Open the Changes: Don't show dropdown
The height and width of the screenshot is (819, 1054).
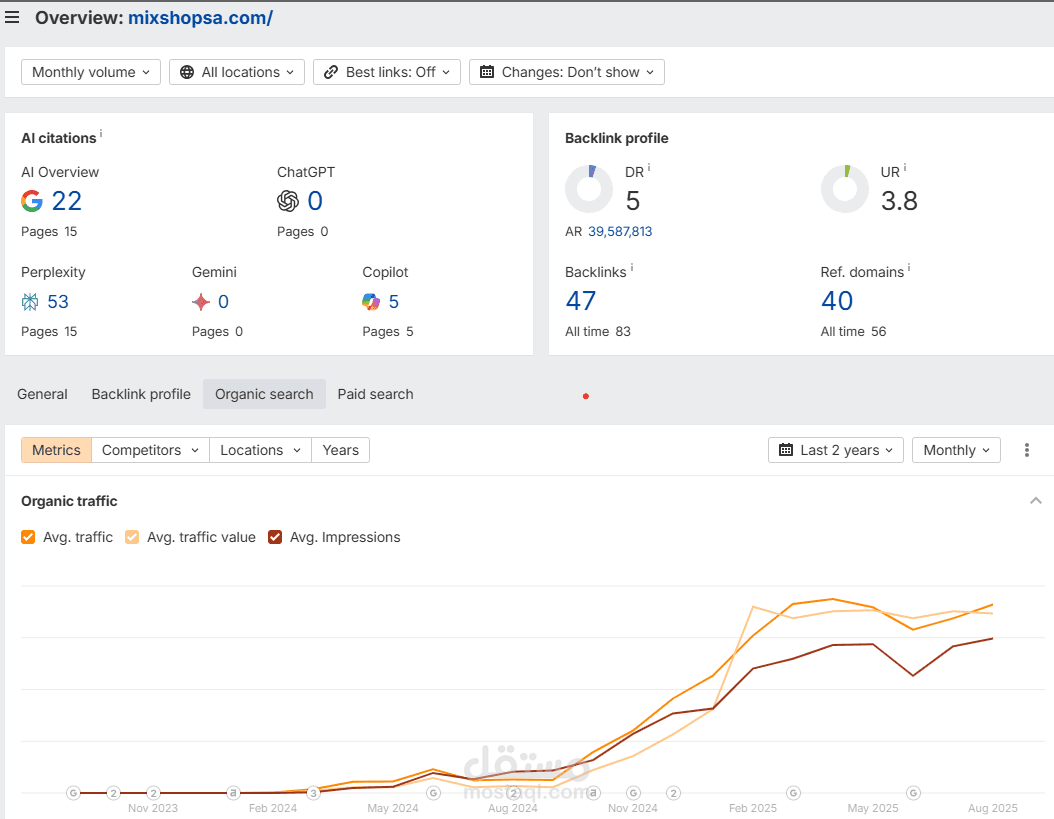567,72
